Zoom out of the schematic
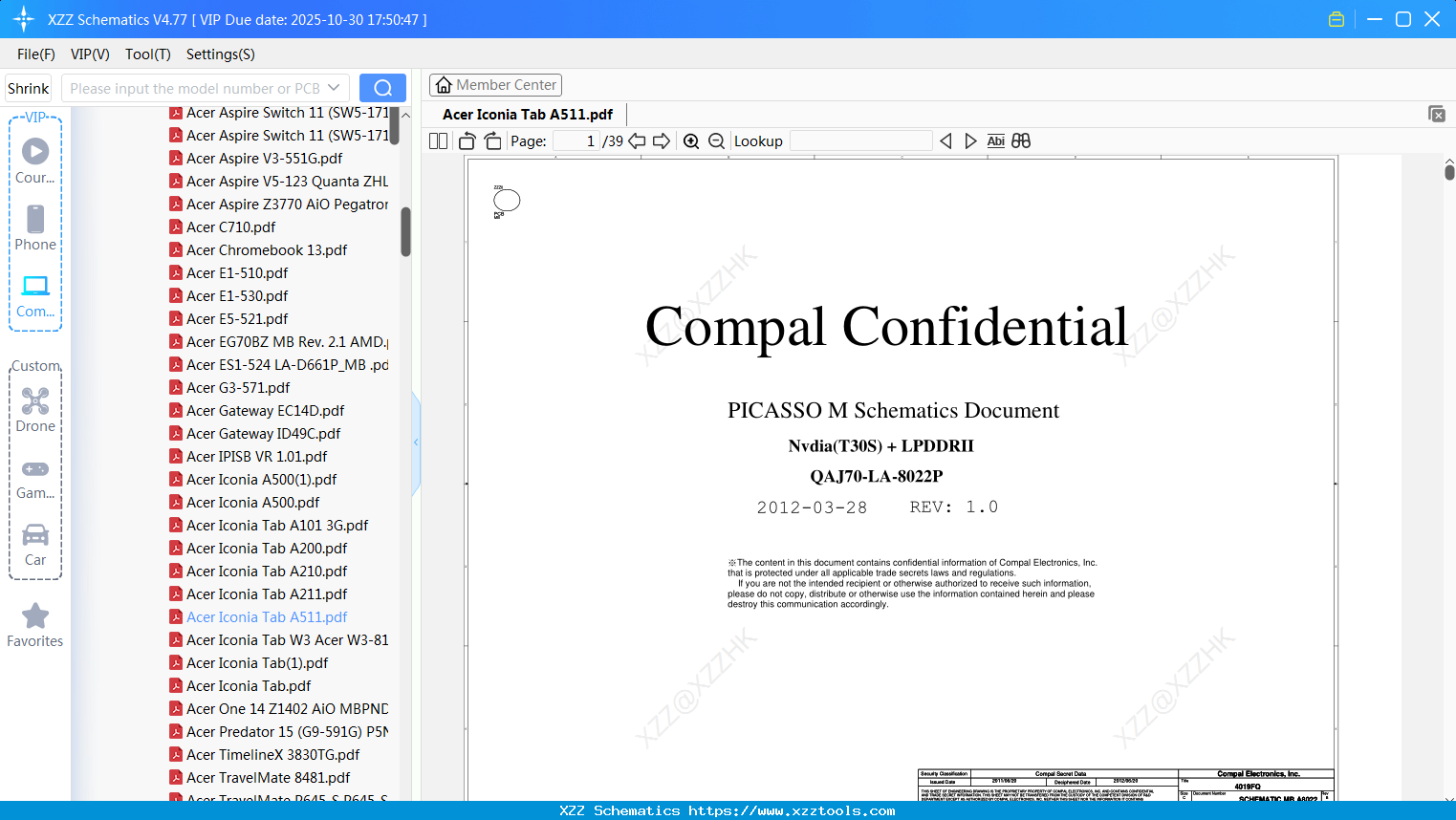 tap(717, 141)
